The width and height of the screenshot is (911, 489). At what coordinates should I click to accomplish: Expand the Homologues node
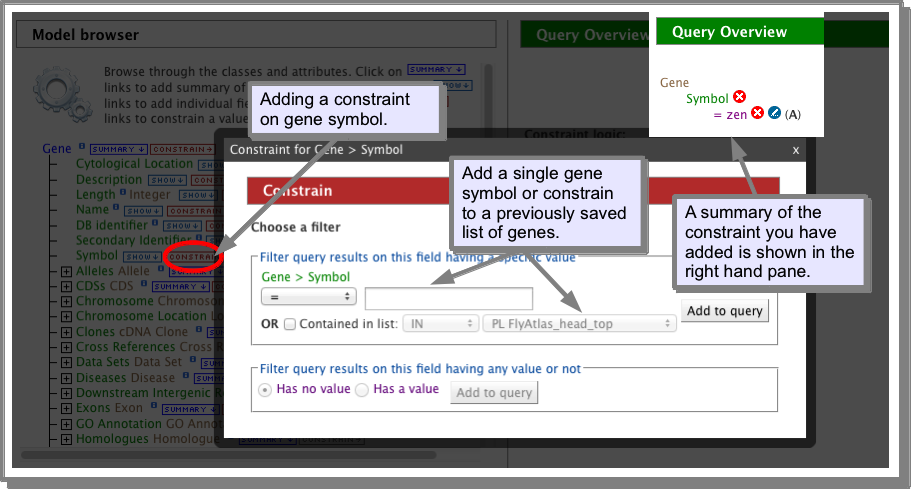66,440
